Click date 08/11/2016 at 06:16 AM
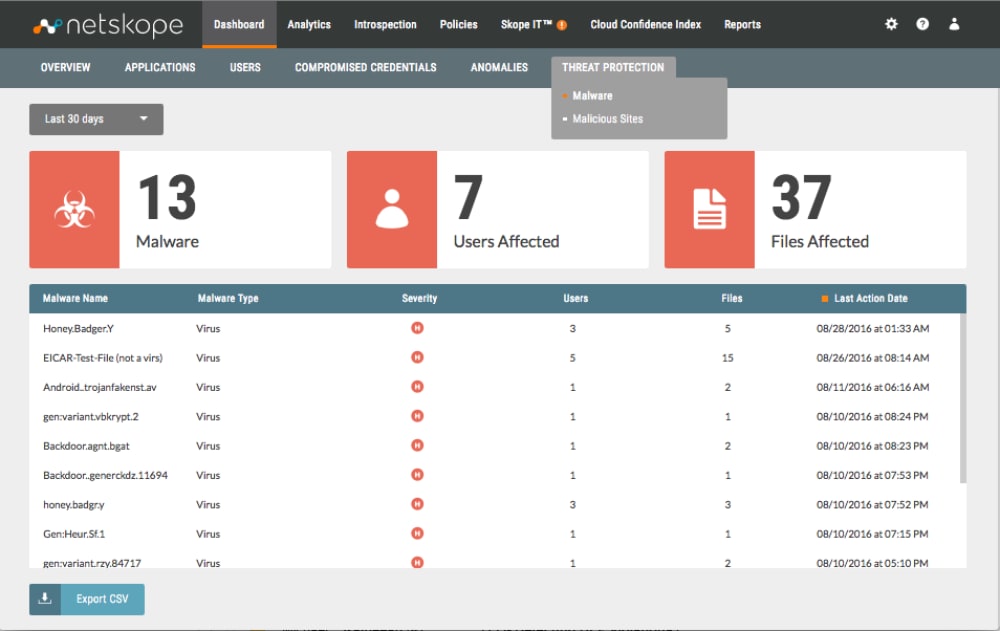1000x631 pixels. 872,387
